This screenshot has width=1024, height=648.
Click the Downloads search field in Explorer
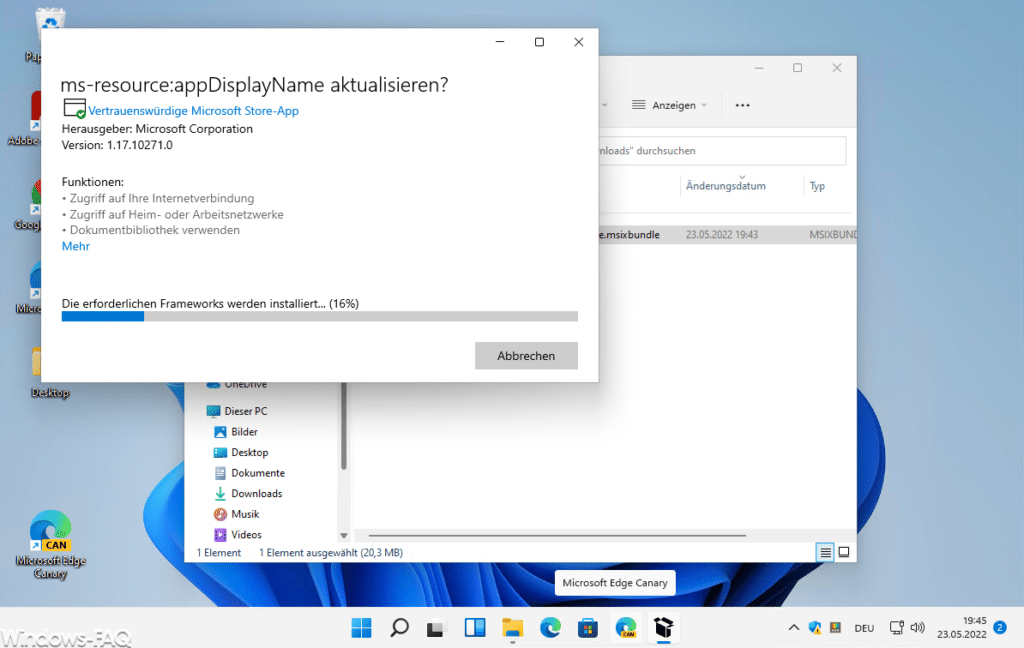click(x=722, y=151)
